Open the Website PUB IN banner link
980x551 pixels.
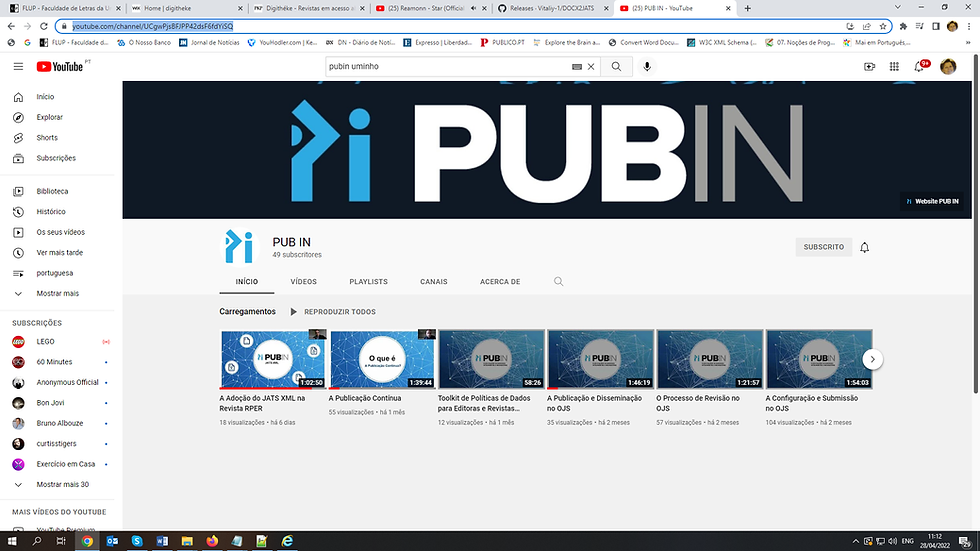click(932, 201)
